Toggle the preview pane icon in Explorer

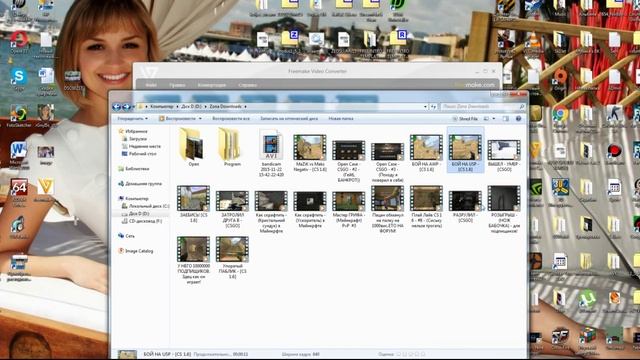[x=506, y=119]
